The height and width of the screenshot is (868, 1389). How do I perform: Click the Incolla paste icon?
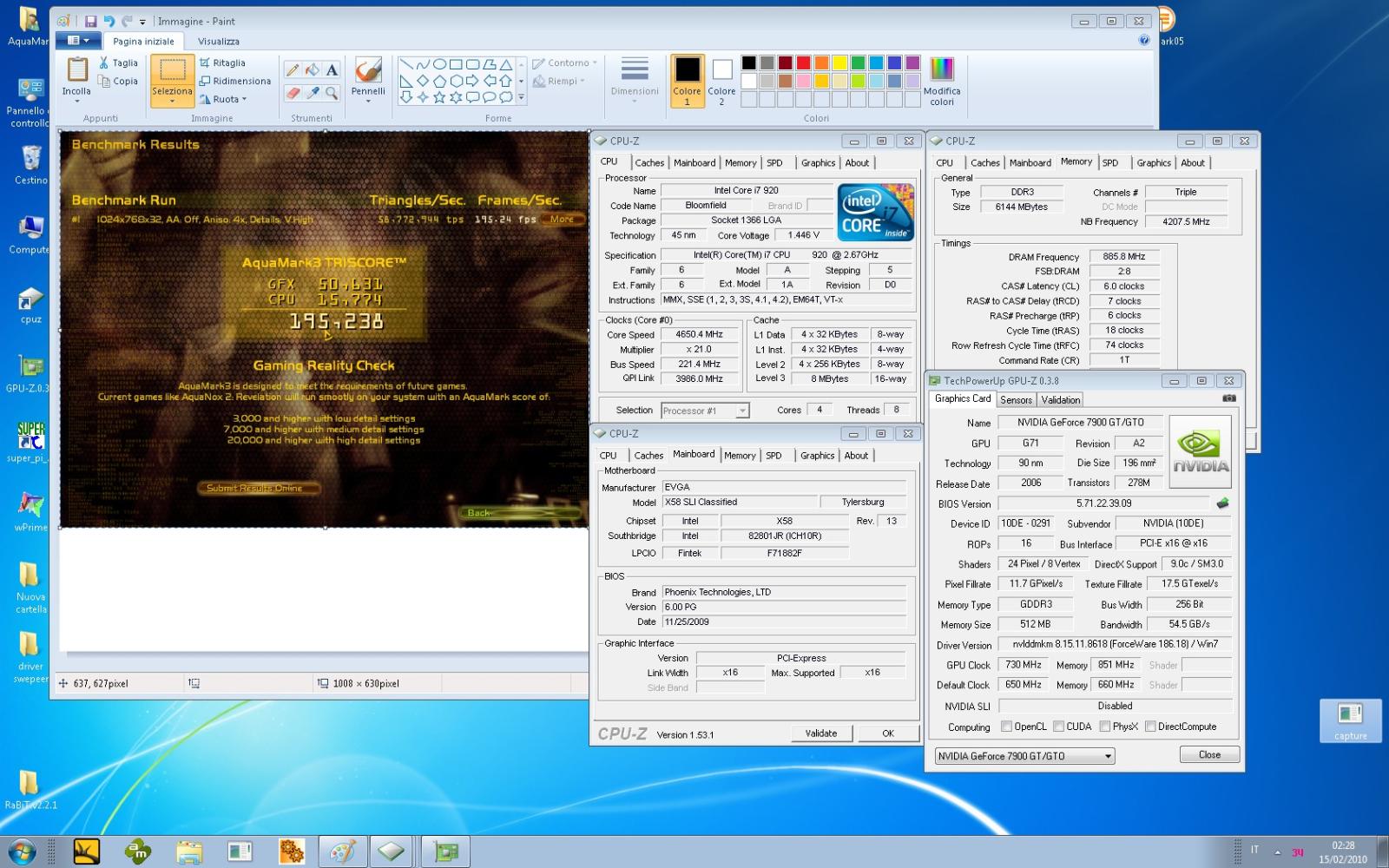[x=76, y=69]
